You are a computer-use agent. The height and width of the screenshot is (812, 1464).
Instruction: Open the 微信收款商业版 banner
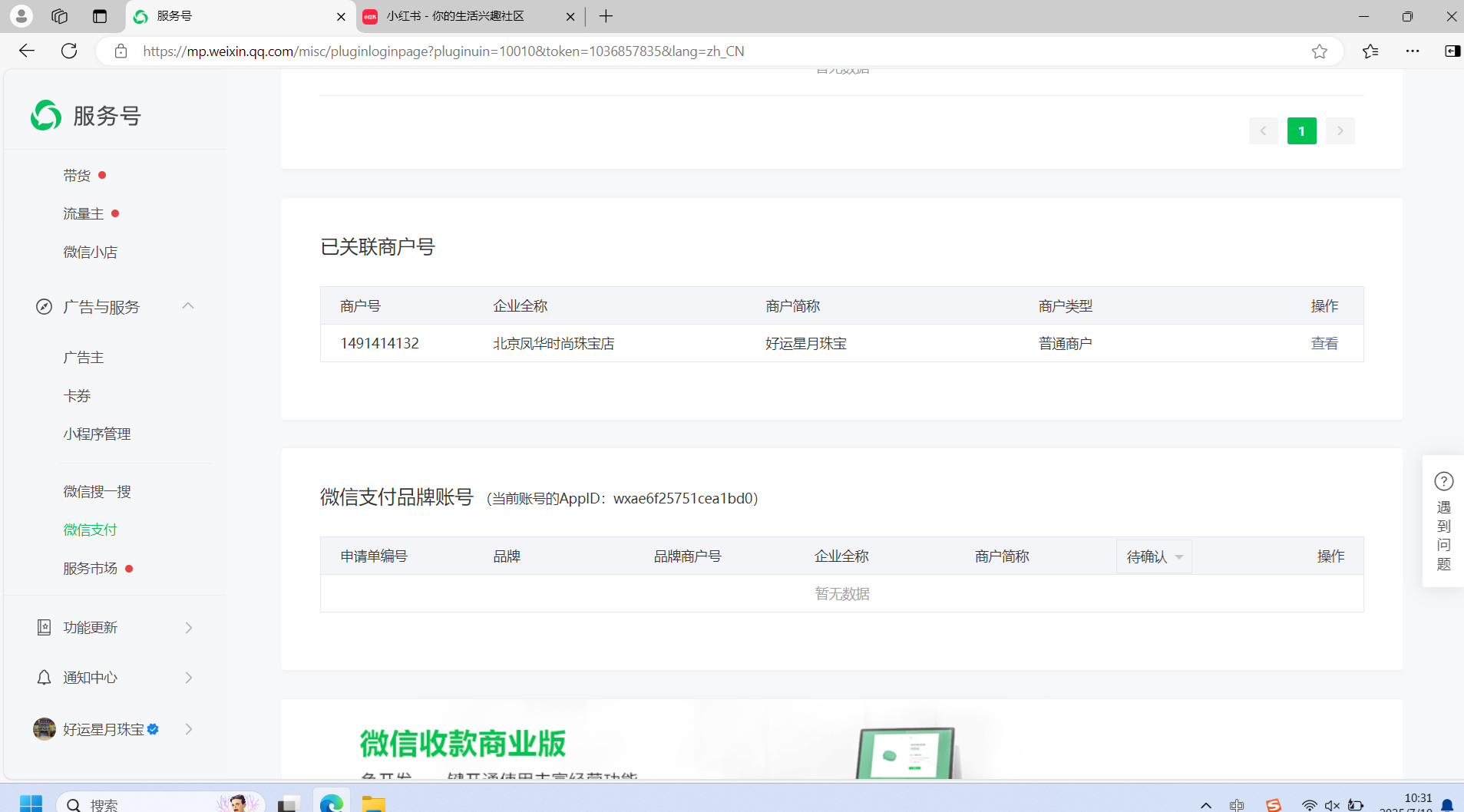pos(841,740)
